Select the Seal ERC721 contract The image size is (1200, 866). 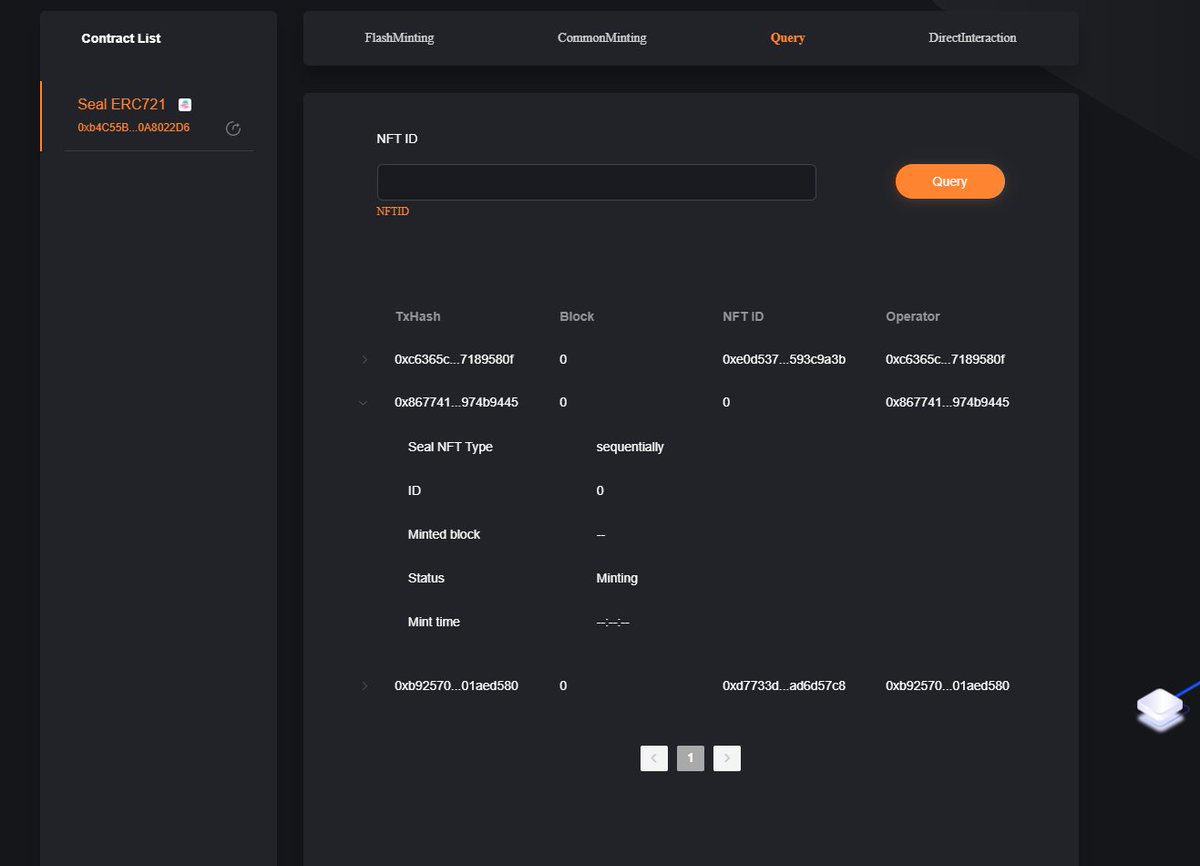[x=121, y=104]
